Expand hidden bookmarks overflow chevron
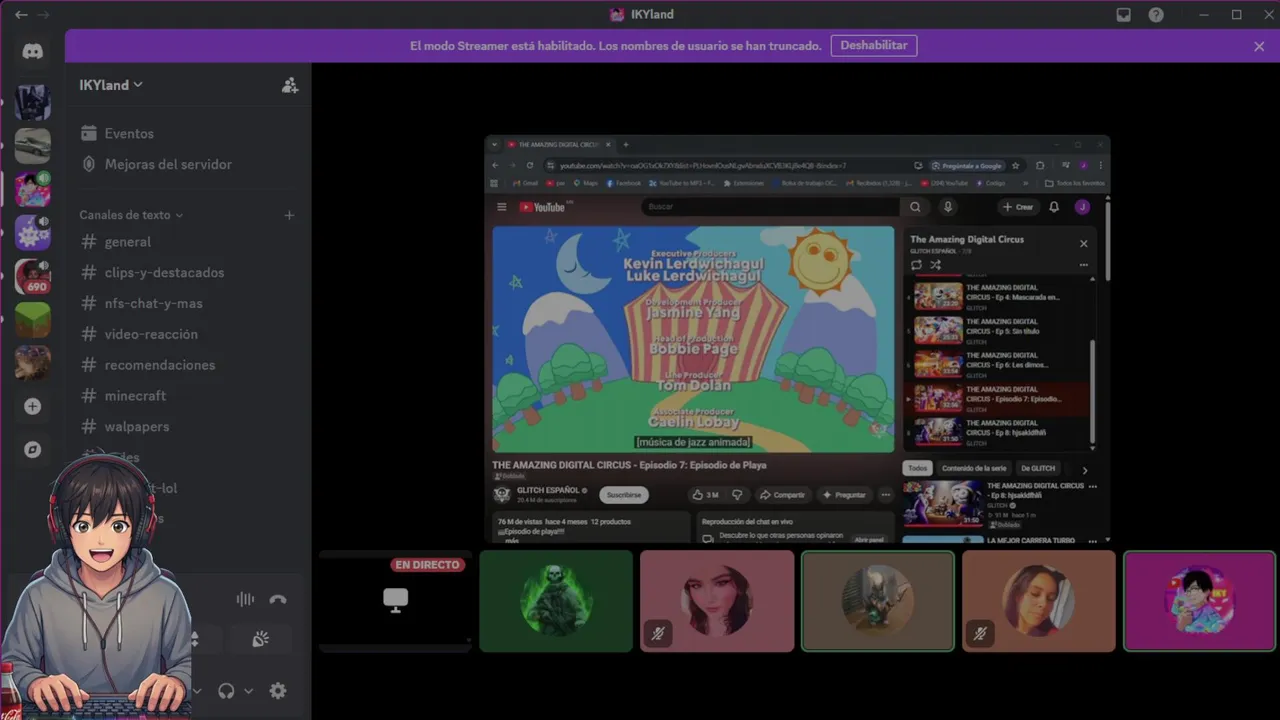Screen dimensions: 1280x720 click(x=1025, y=183)
